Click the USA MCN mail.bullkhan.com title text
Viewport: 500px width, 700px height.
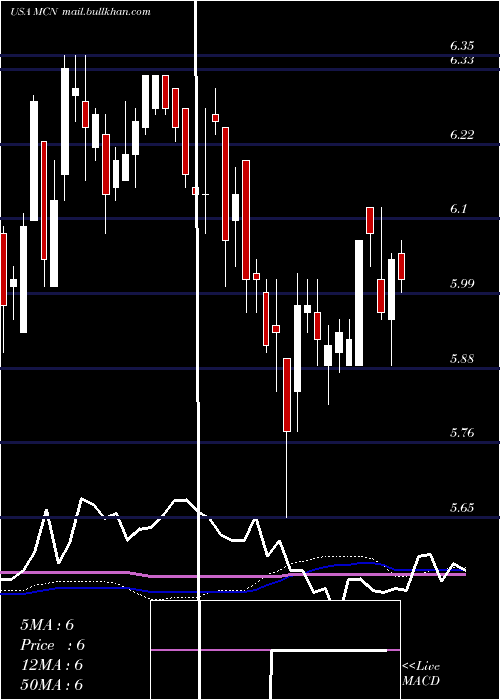click(80, 12)
